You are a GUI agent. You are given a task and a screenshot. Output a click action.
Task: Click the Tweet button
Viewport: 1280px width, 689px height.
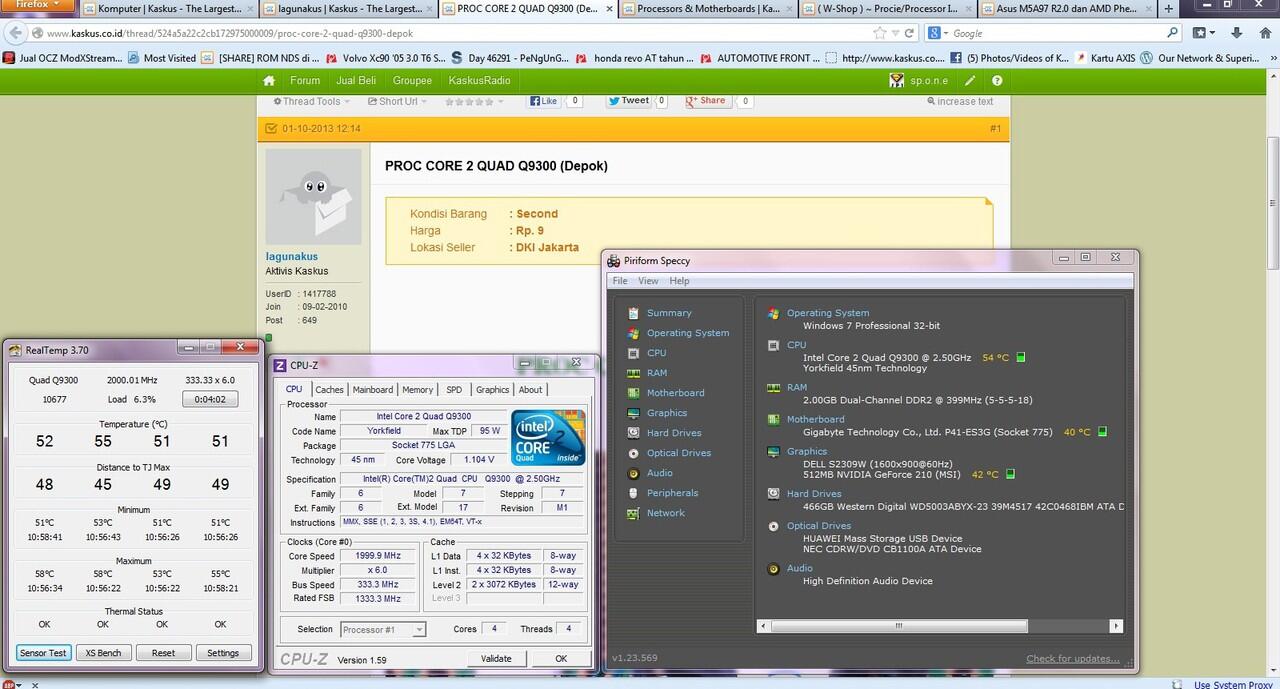[628, 101]
